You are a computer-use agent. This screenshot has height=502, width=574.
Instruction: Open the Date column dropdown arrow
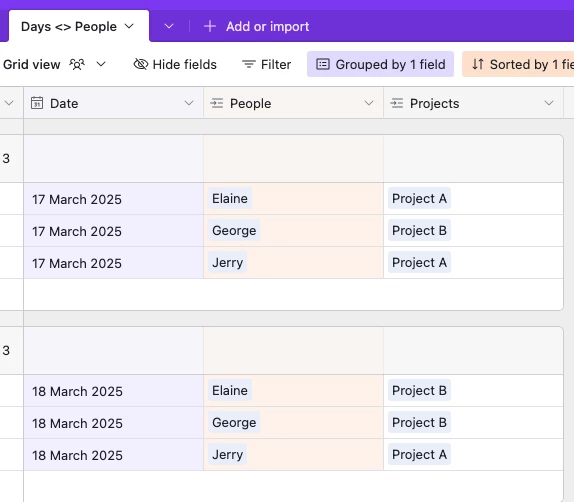pyautogui.click(x=189, y=103)
